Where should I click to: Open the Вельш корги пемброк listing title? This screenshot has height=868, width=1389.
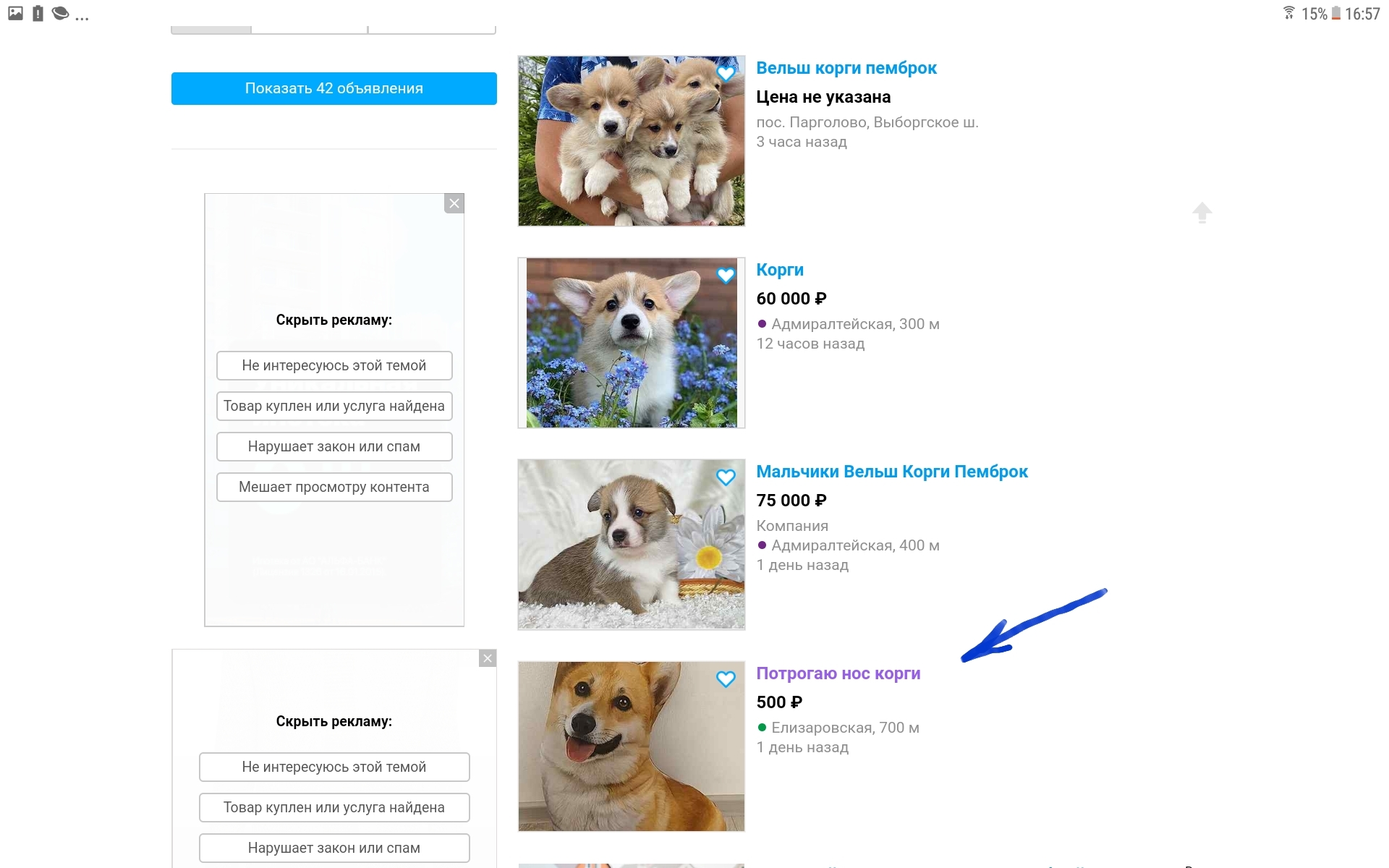[846, 68]
